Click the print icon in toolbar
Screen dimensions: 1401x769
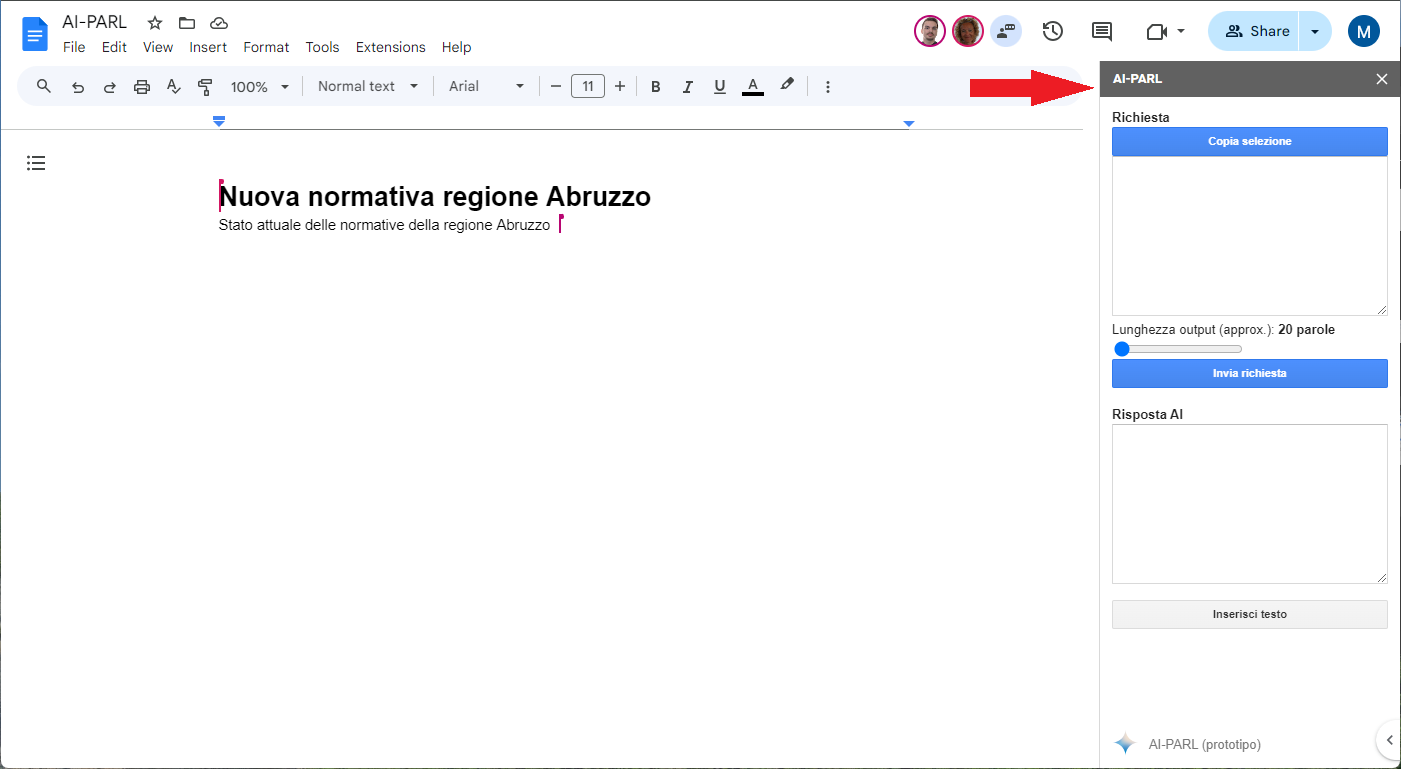pos(142,87)
